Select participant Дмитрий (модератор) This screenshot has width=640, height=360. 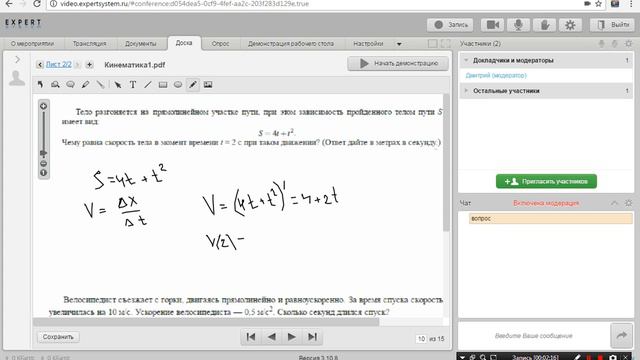coord(496,76)
